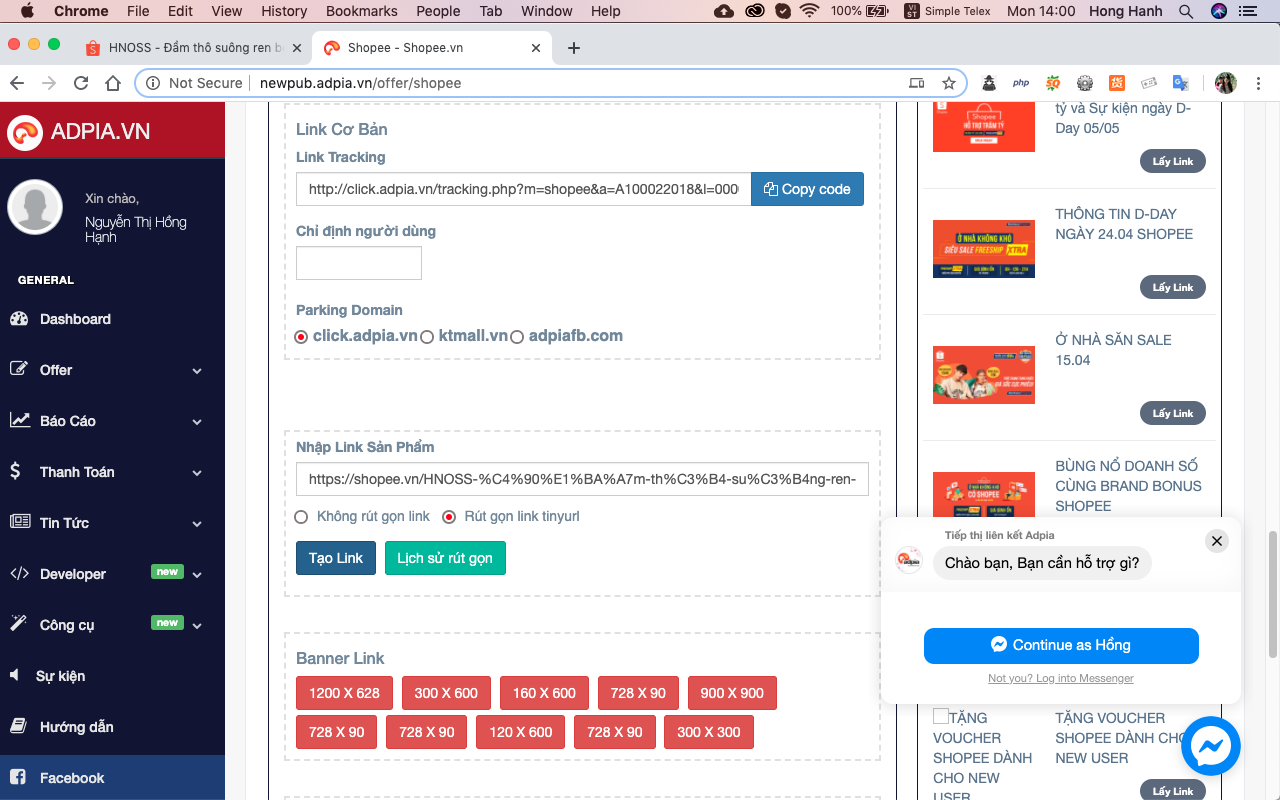Close the Adpia chat popup

pos(1216,541)
